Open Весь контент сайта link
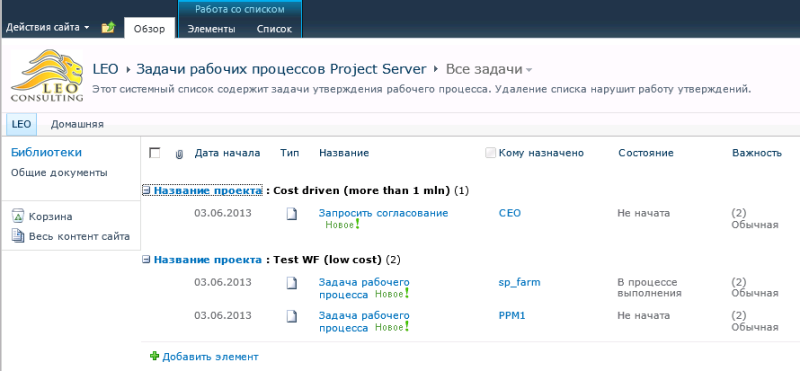This screenshot has height=371, width=800. [x=79, y=236]
